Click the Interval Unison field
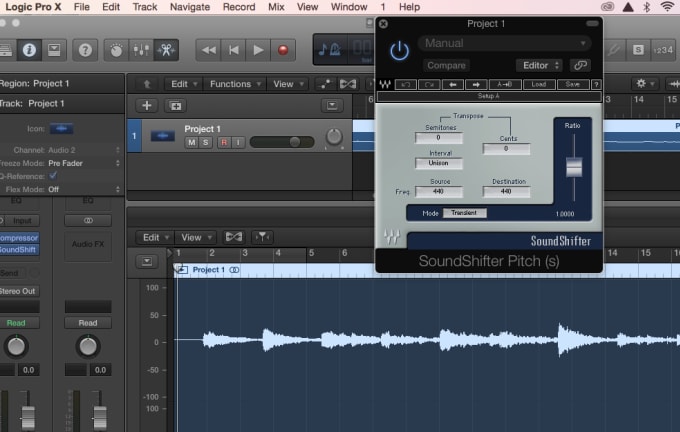 438,163
